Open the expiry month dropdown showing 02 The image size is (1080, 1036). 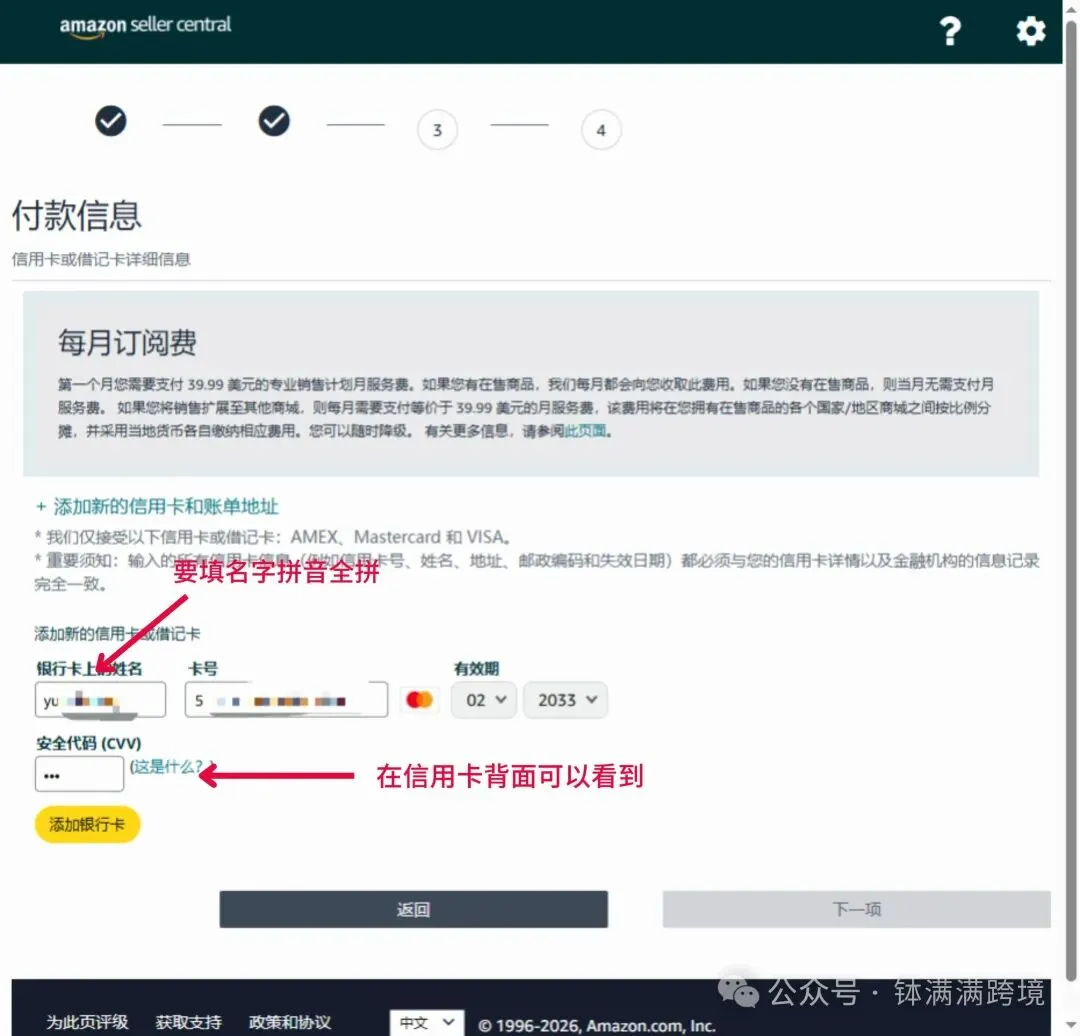click(483, 700)
